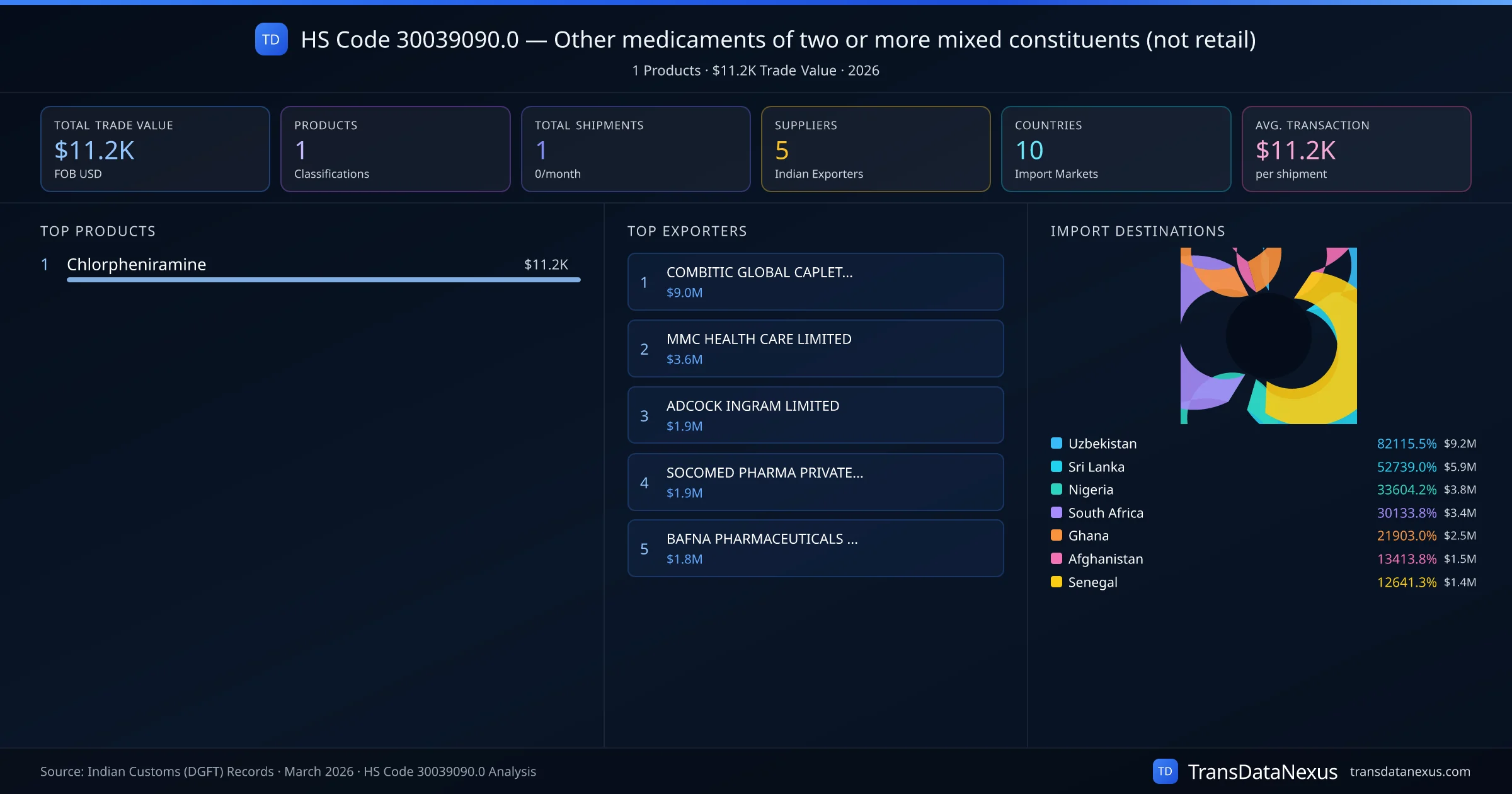Click the import destinations donut chart
Screen dimensions: 1512x794
[x=1268, y=335]
